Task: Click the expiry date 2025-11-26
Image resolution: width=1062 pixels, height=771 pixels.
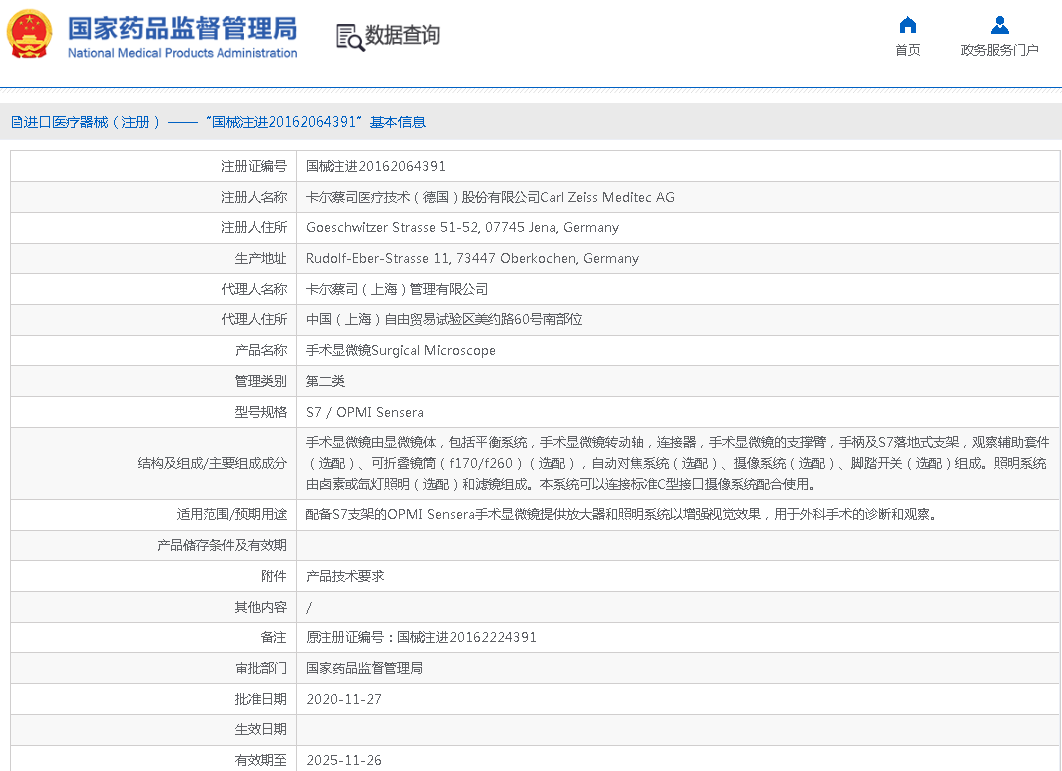Action: [x=344, y=760]
